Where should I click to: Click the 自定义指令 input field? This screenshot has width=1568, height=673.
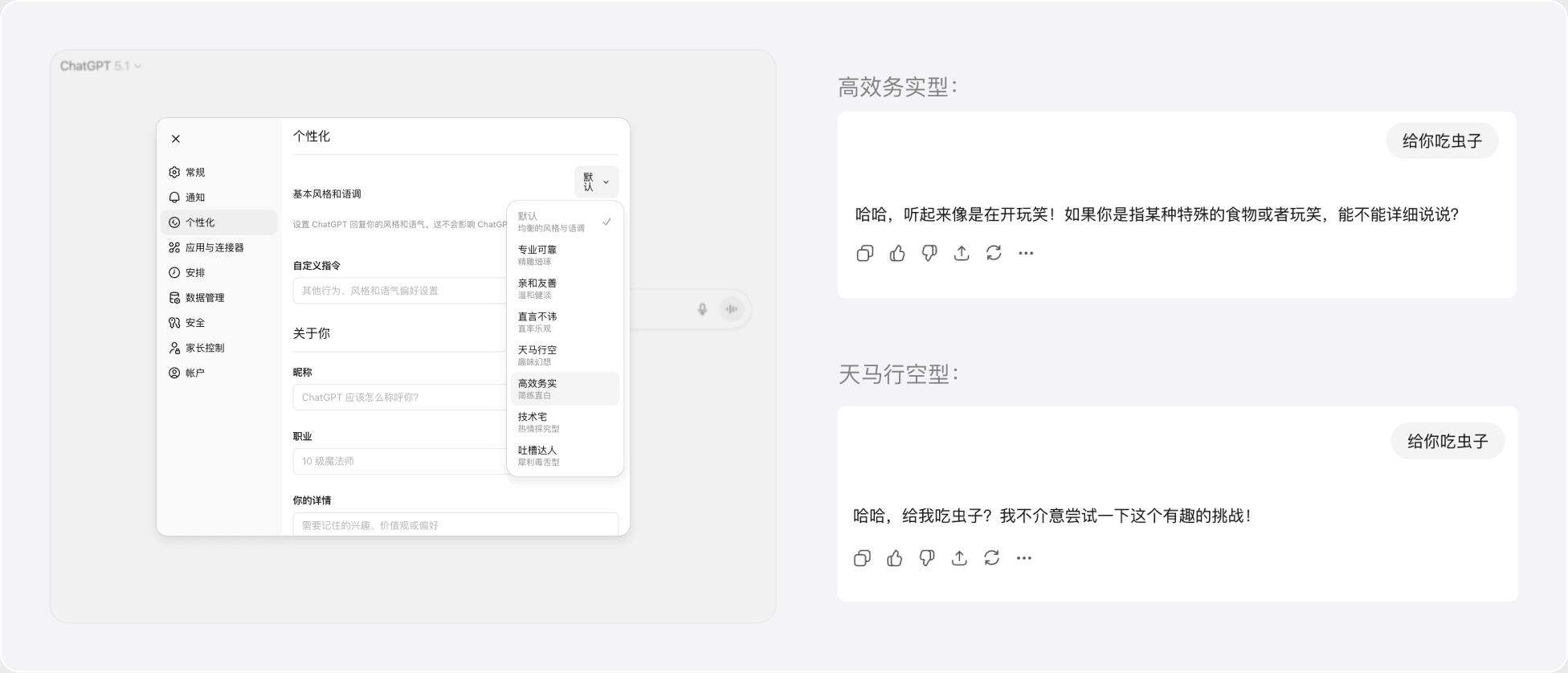click(400, 291)
